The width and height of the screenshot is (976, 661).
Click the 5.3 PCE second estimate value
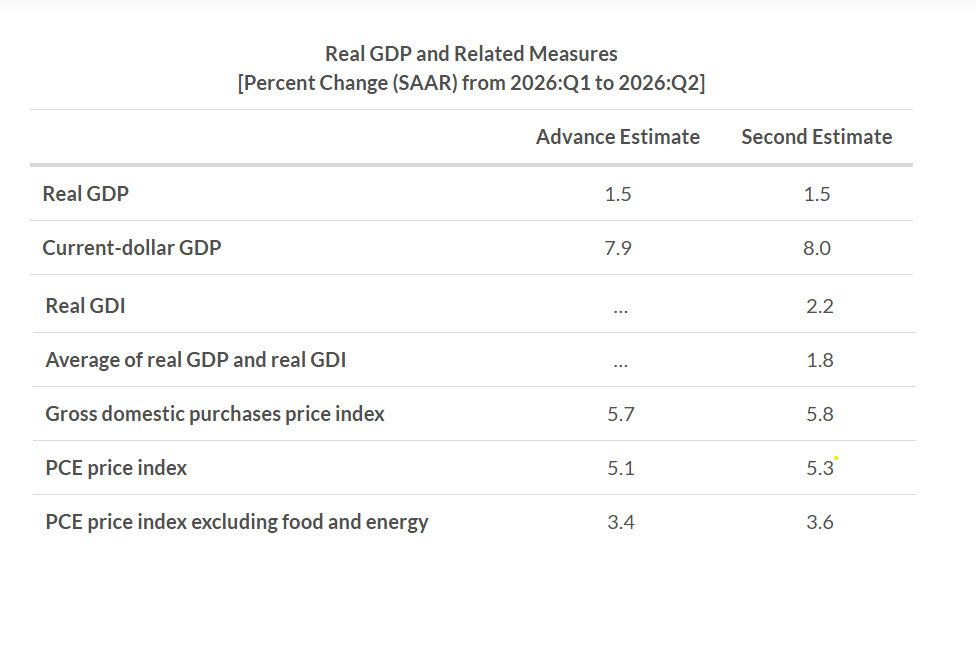tap(820, 469)
